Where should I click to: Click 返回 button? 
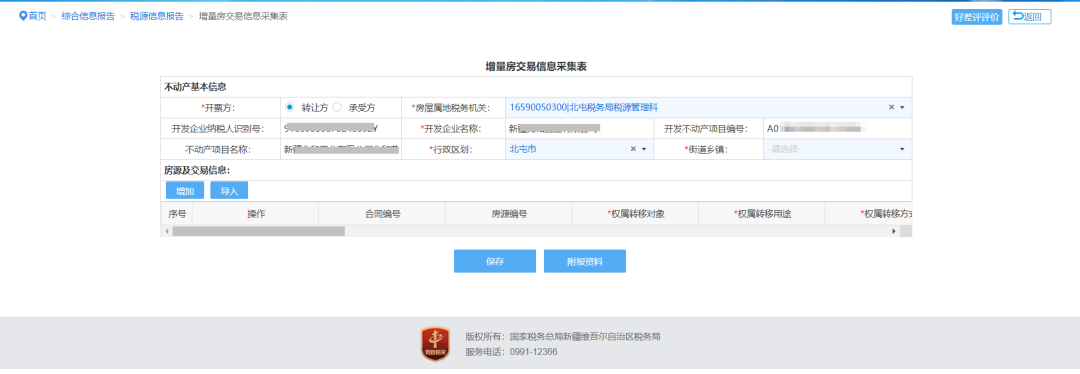click(1029, 17)
